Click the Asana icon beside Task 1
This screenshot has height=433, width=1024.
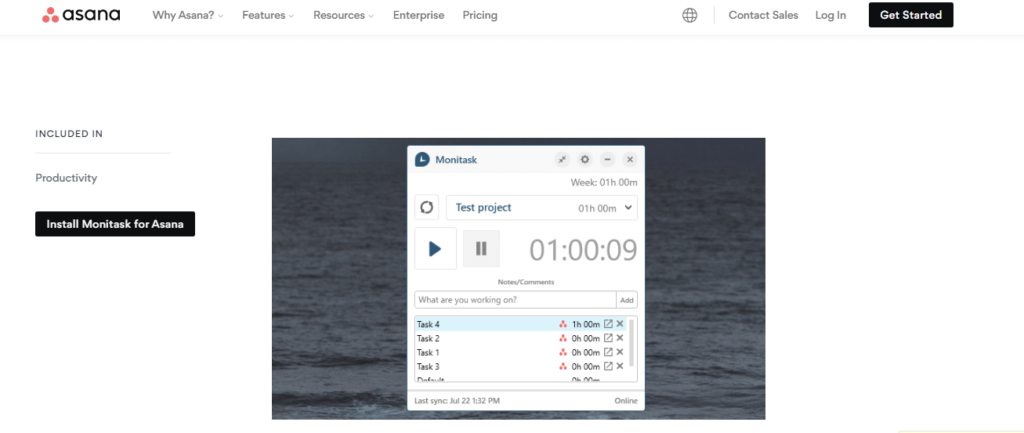[563, 352]
